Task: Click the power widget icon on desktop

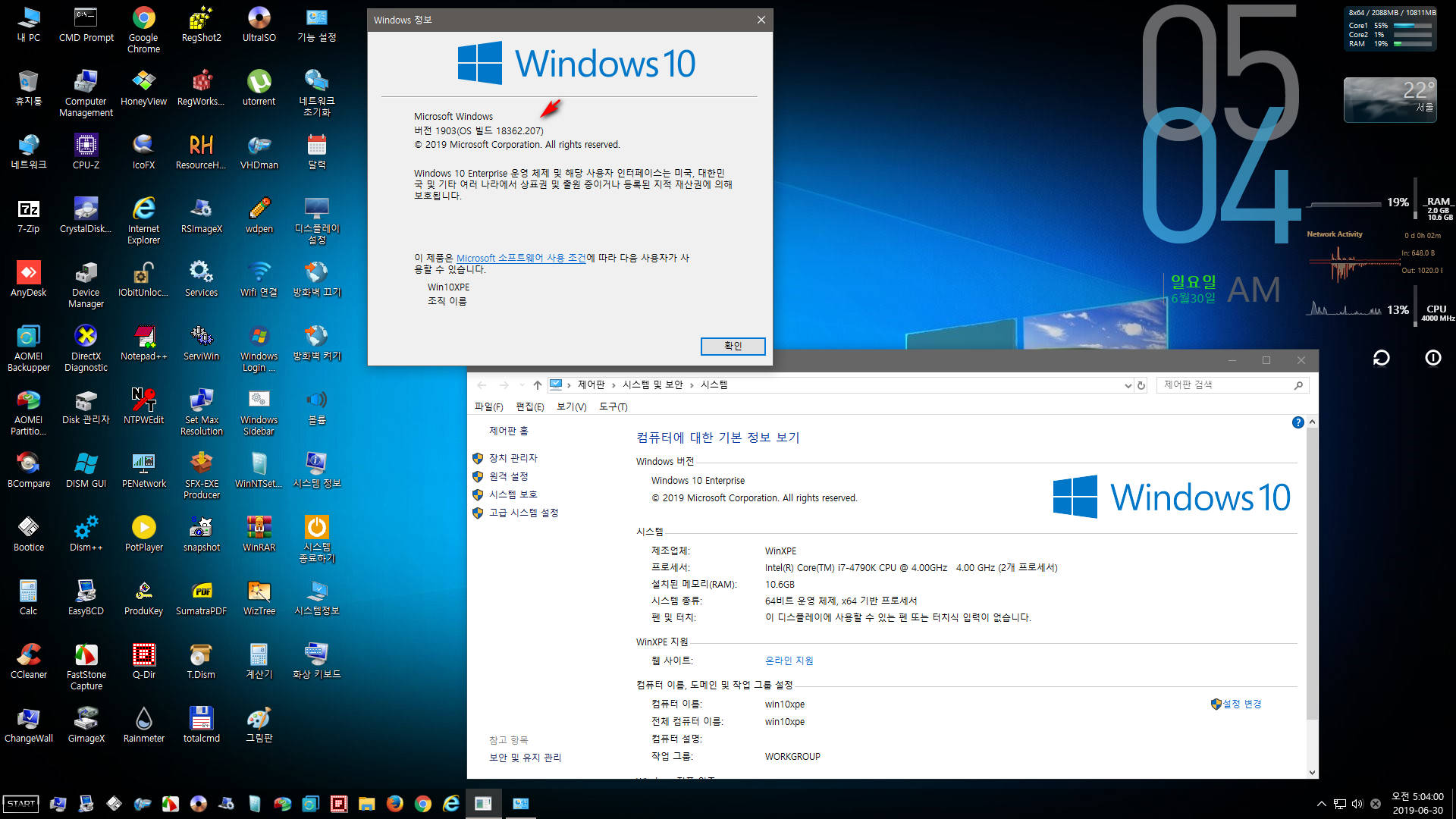Action: click(x=1432, y=357)
